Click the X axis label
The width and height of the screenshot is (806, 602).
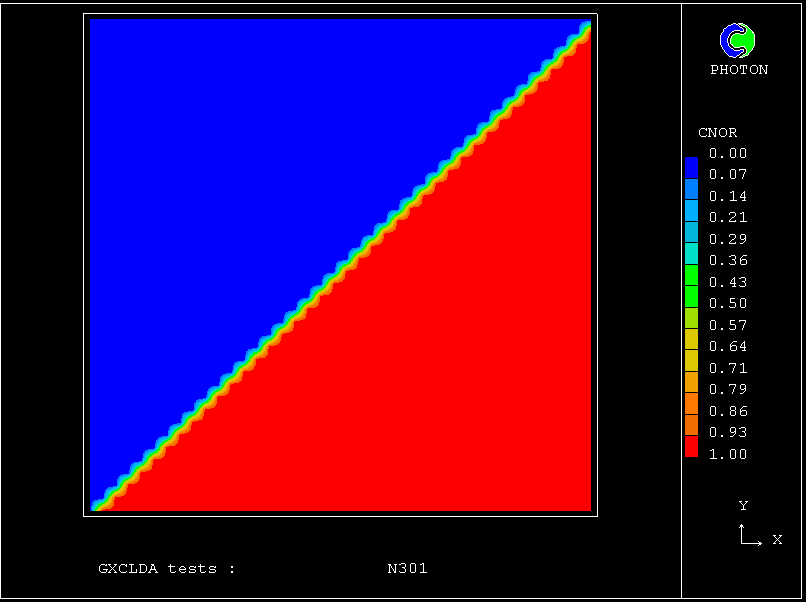777,540
